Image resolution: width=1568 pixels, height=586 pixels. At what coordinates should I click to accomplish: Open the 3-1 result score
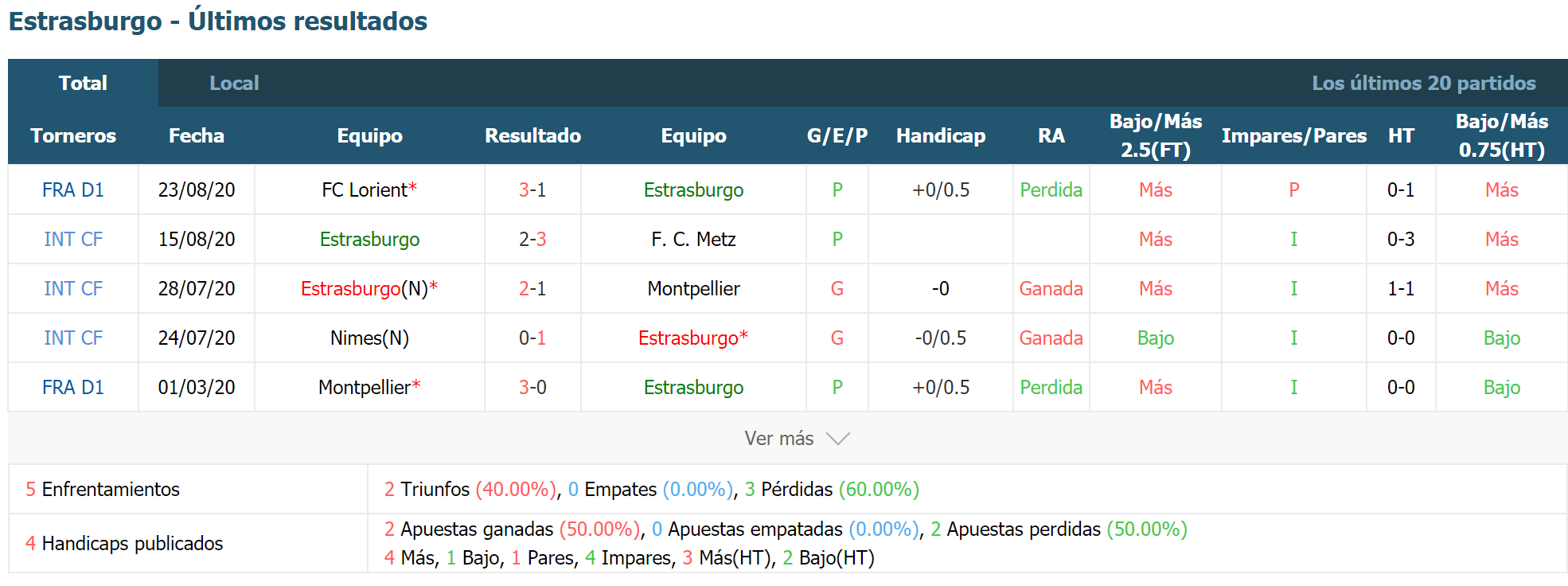click(532, 189)
